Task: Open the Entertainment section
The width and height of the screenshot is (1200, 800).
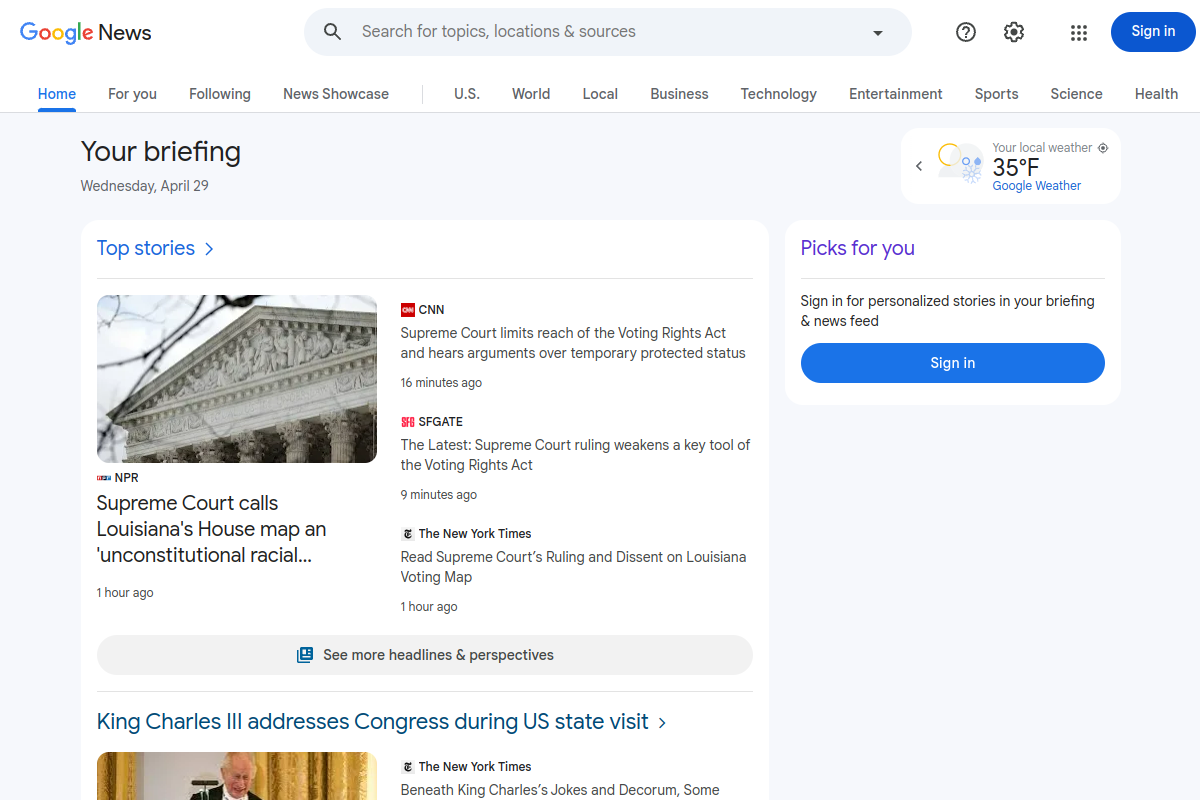Action: pyautogui.click(x=896, y=94)
